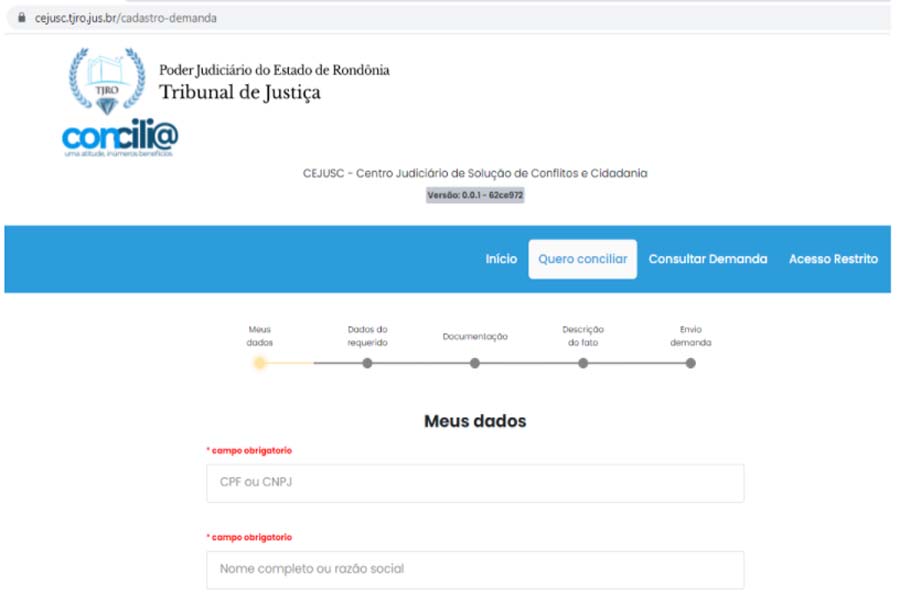
Task: Click the padlock icon in the address bar
Action: 23,18
